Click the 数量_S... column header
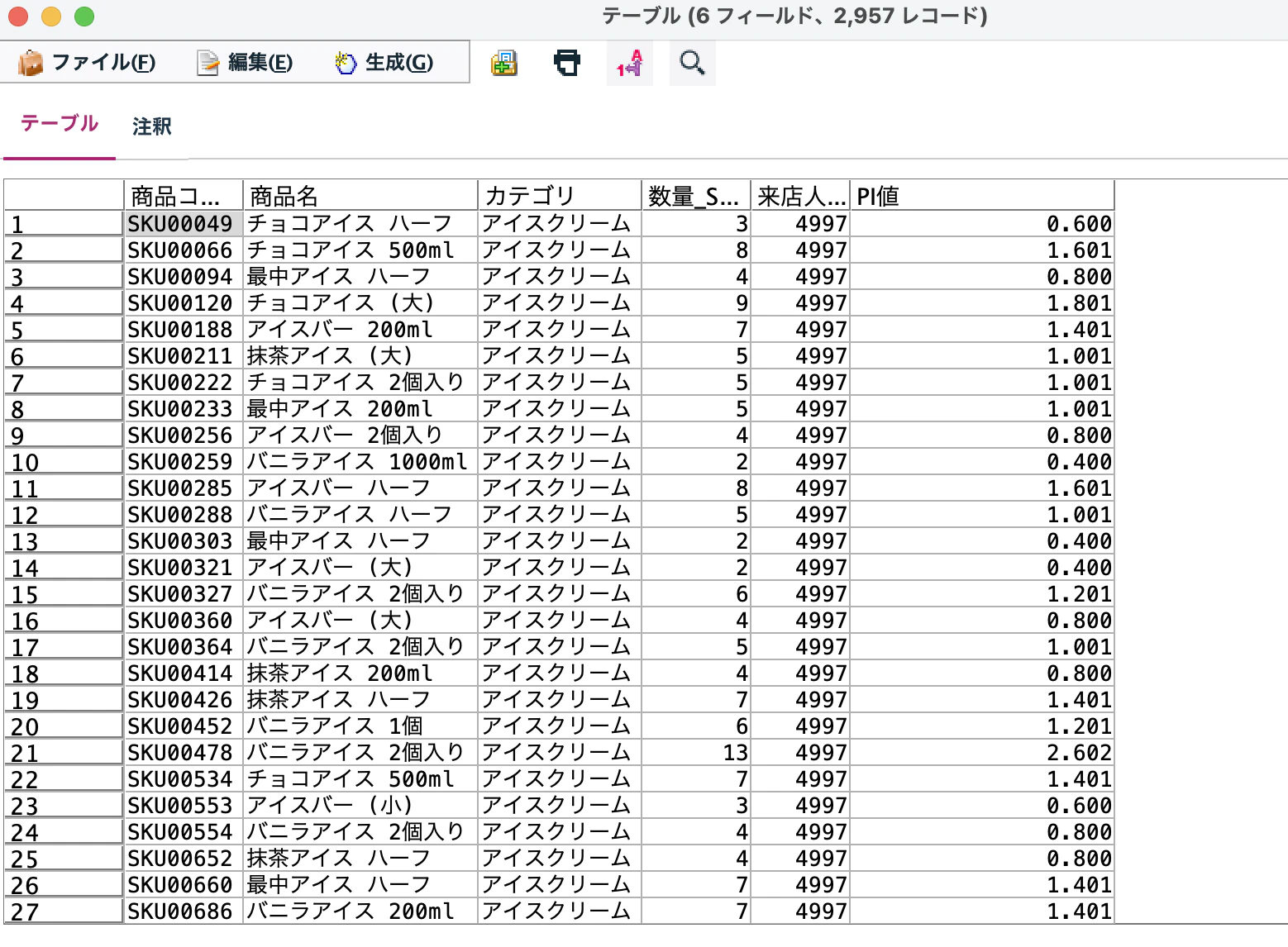 coord(696,196)
